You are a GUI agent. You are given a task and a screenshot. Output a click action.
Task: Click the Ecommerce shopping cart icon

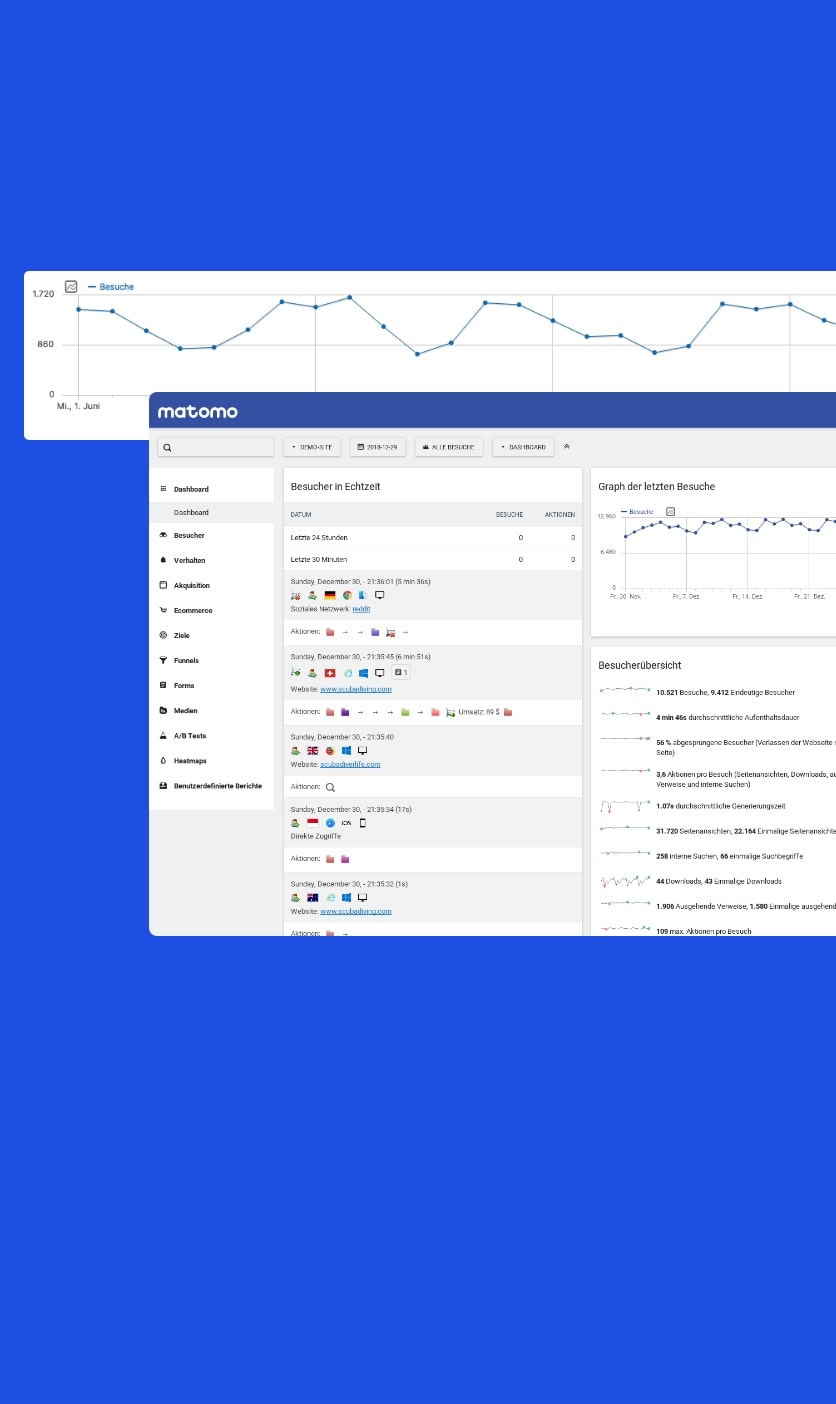(x=163, y=610)
